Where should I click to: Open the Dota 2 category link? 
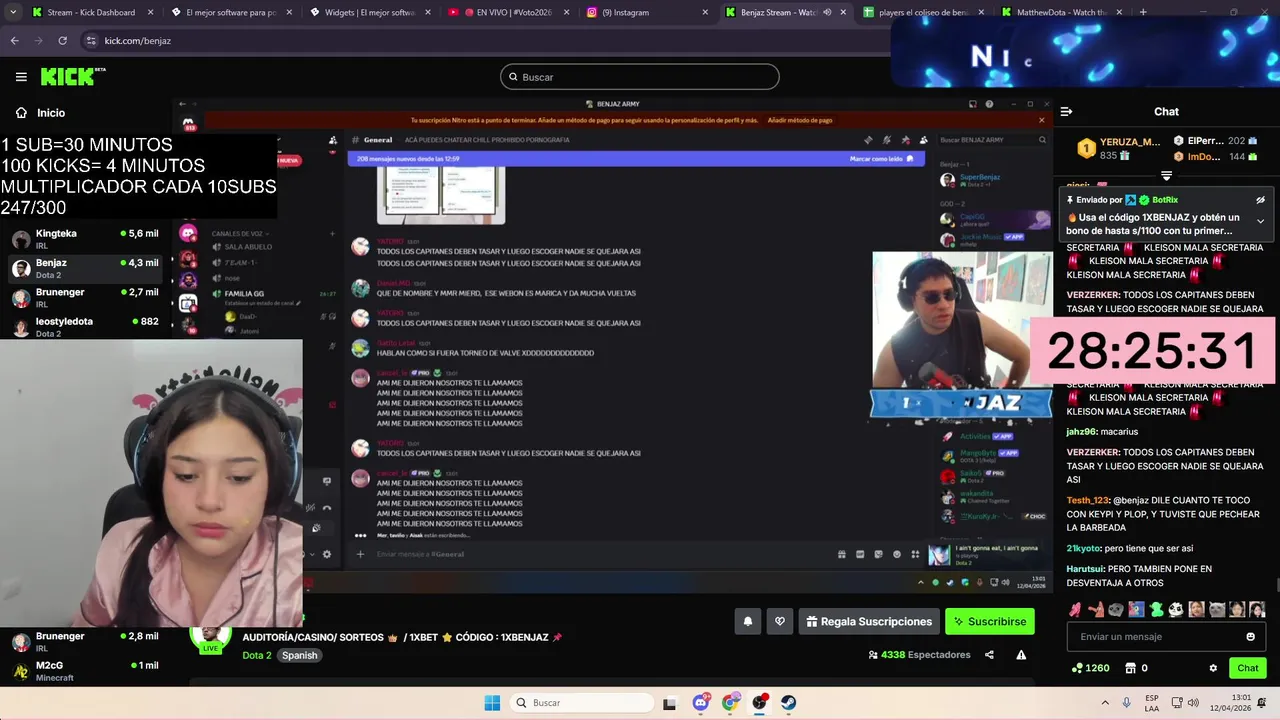[257, 655]
